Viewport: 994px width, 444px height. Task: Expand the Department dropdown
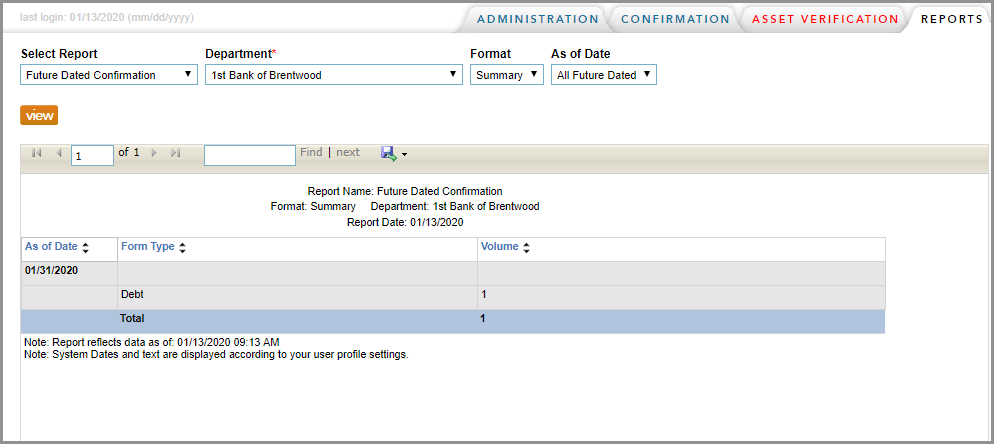[x=333, y=75]
